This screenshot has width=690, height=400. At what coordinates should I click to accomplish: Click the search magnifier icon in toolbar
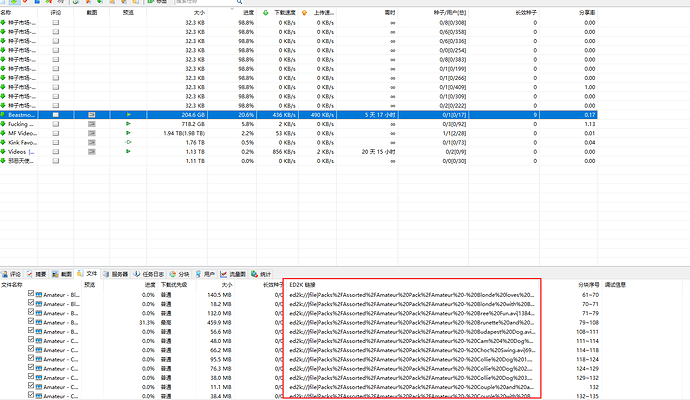239,2
